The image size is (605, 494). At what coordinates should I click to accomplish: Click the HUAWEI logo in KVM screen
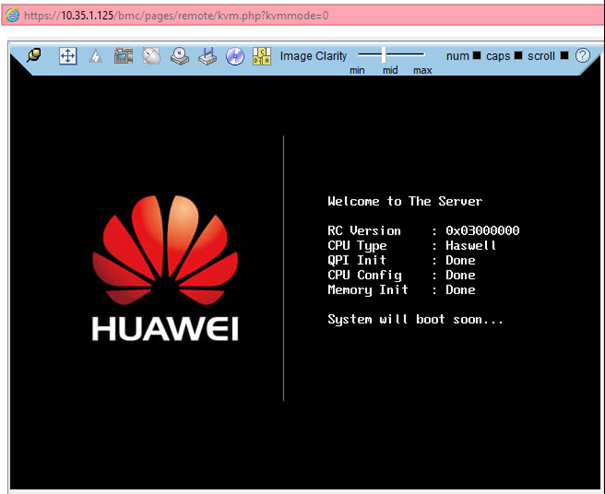pyautogui.click(x=165, y=268)
